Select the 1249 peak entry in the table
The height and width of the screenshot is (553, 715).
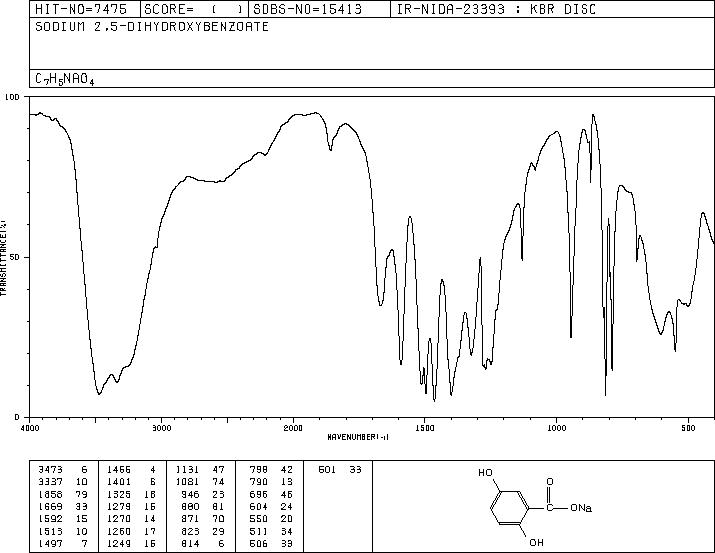coord(131,543)
